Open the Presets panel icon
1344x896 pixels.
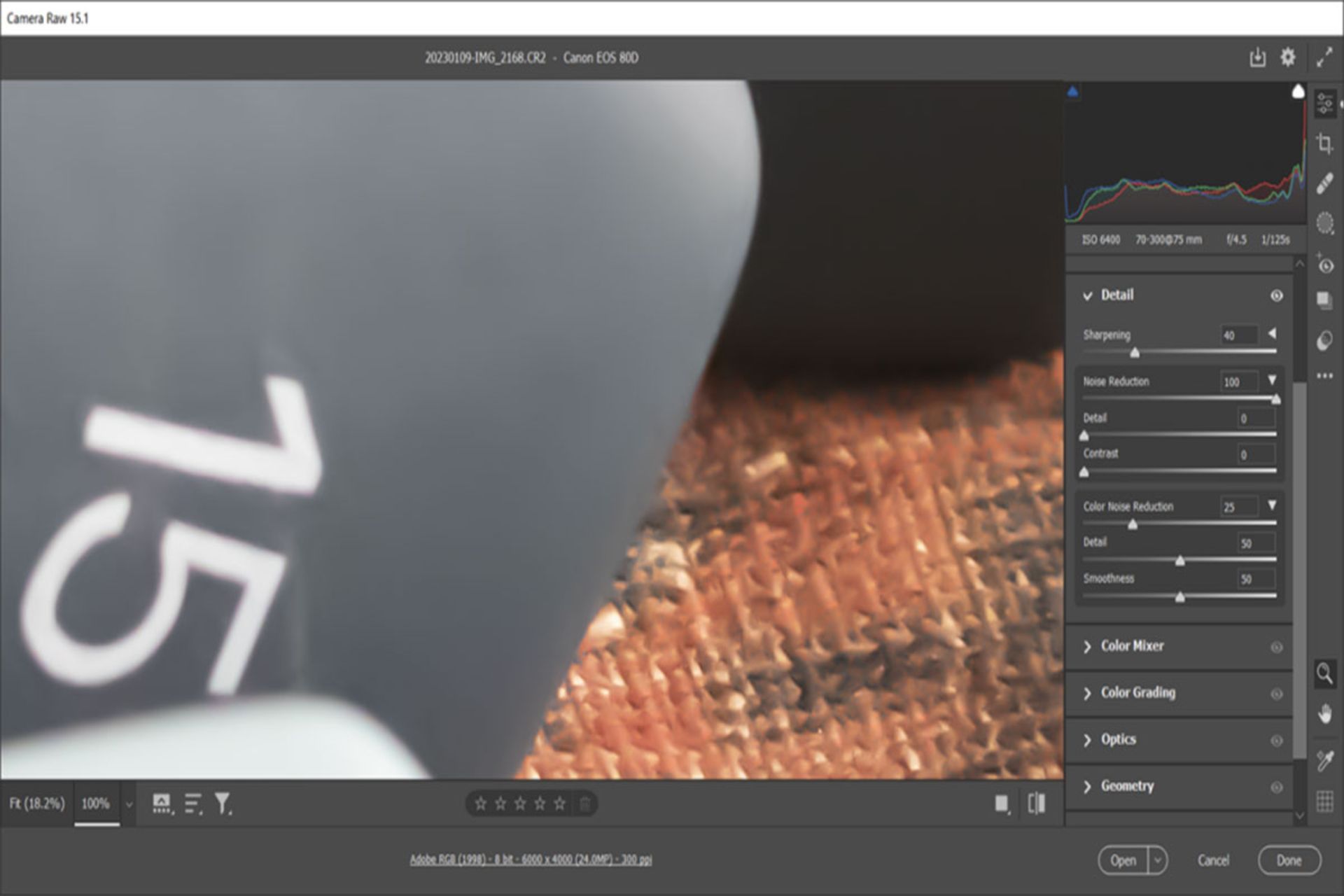click(1324, 340)
